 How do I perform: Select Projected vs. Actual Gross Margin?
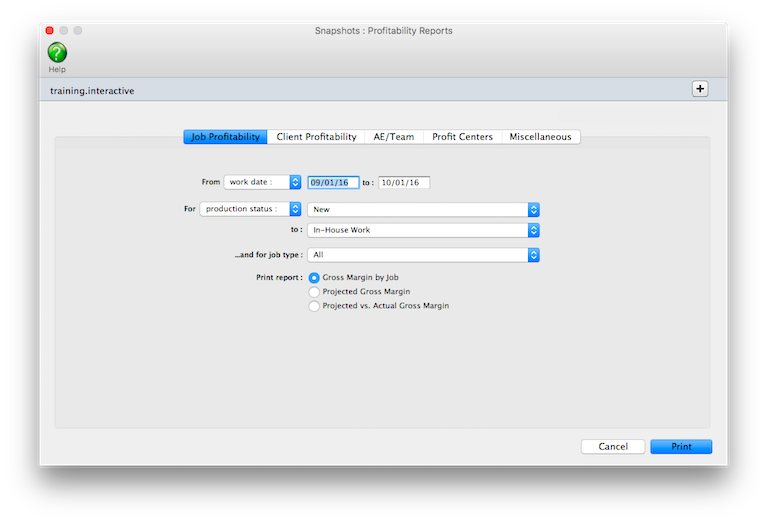315,306
